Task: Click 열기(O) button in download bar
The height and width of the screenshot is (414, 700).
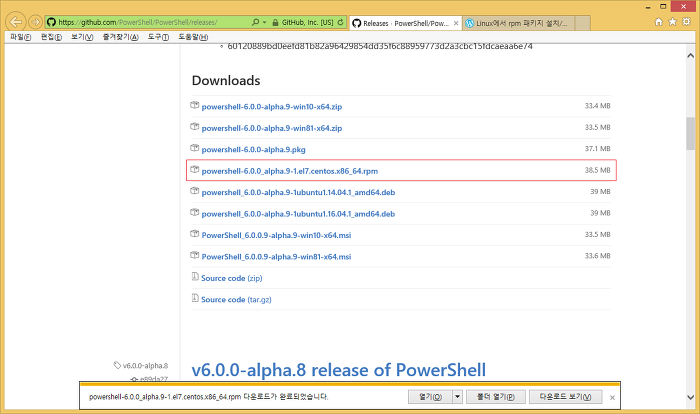Action: (x=430, y=397)
